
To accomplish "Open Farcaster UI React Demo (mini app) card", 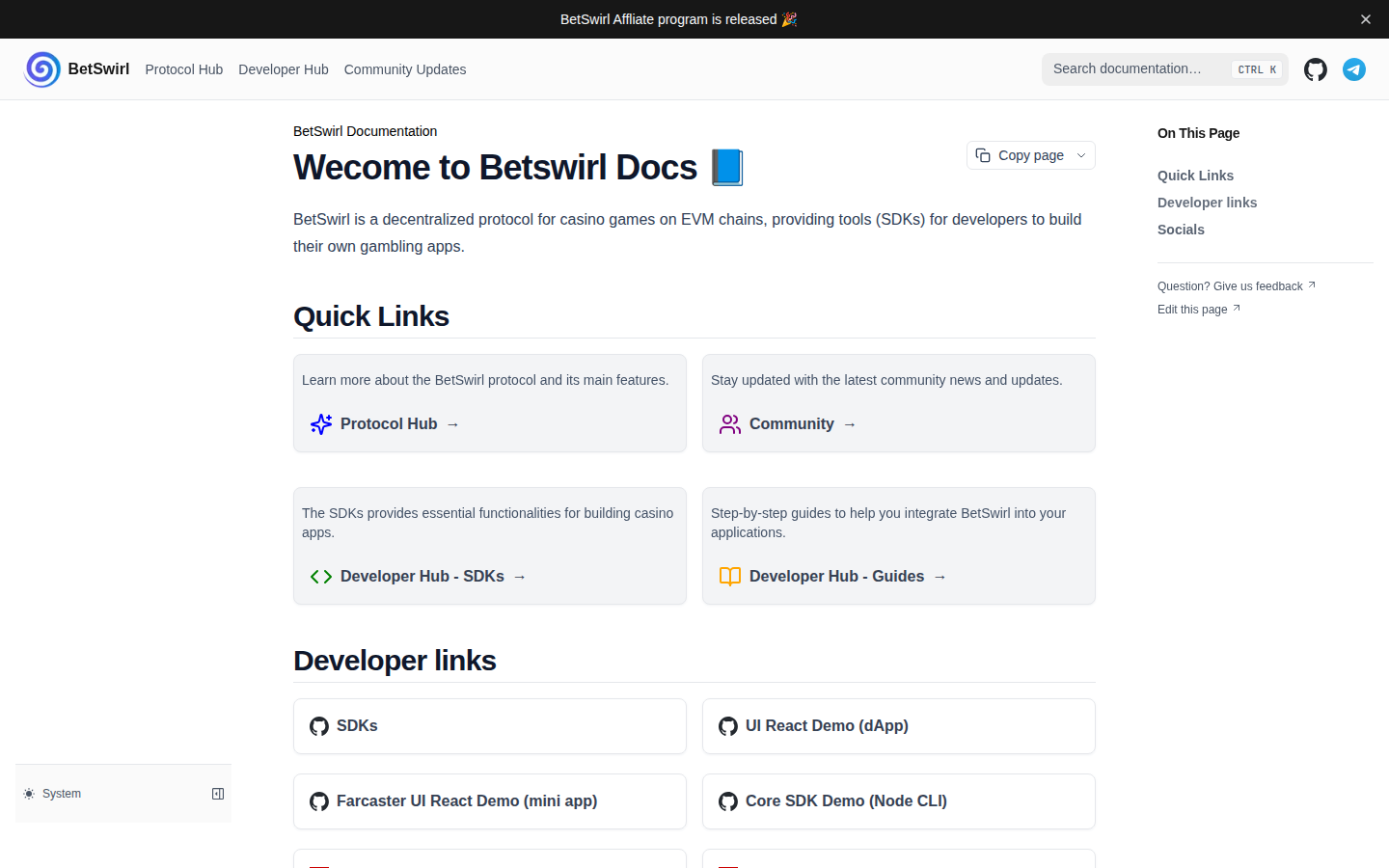I will click(490, 801).
